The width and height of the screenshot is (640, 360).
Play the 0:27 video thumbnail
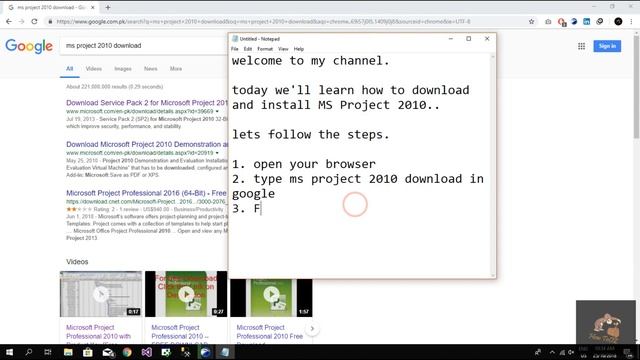(x=186, y=294)
